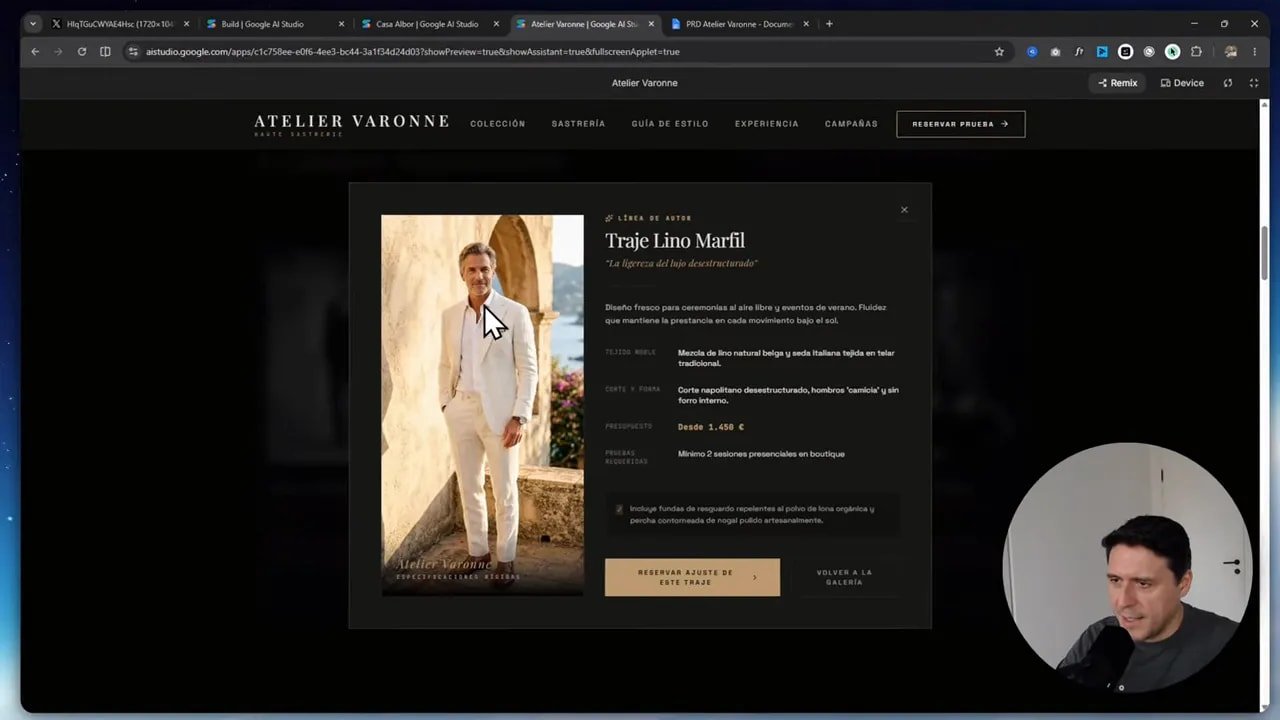Open a new tab with plus button

829,24
